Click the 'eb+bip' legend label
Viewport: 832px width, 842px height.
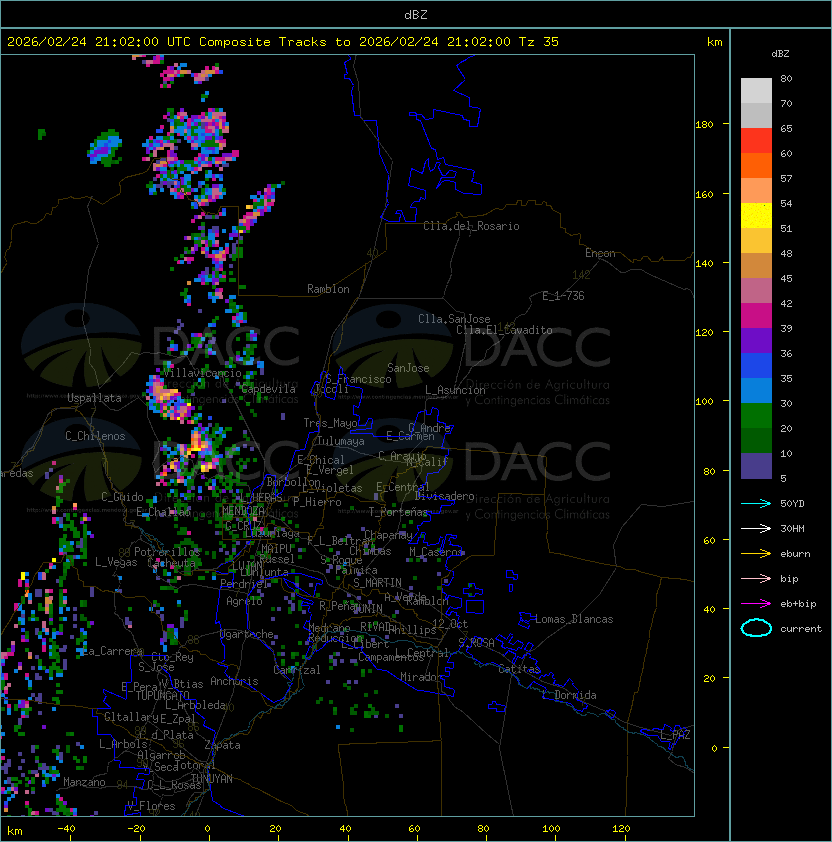click(x=798, y=604)
